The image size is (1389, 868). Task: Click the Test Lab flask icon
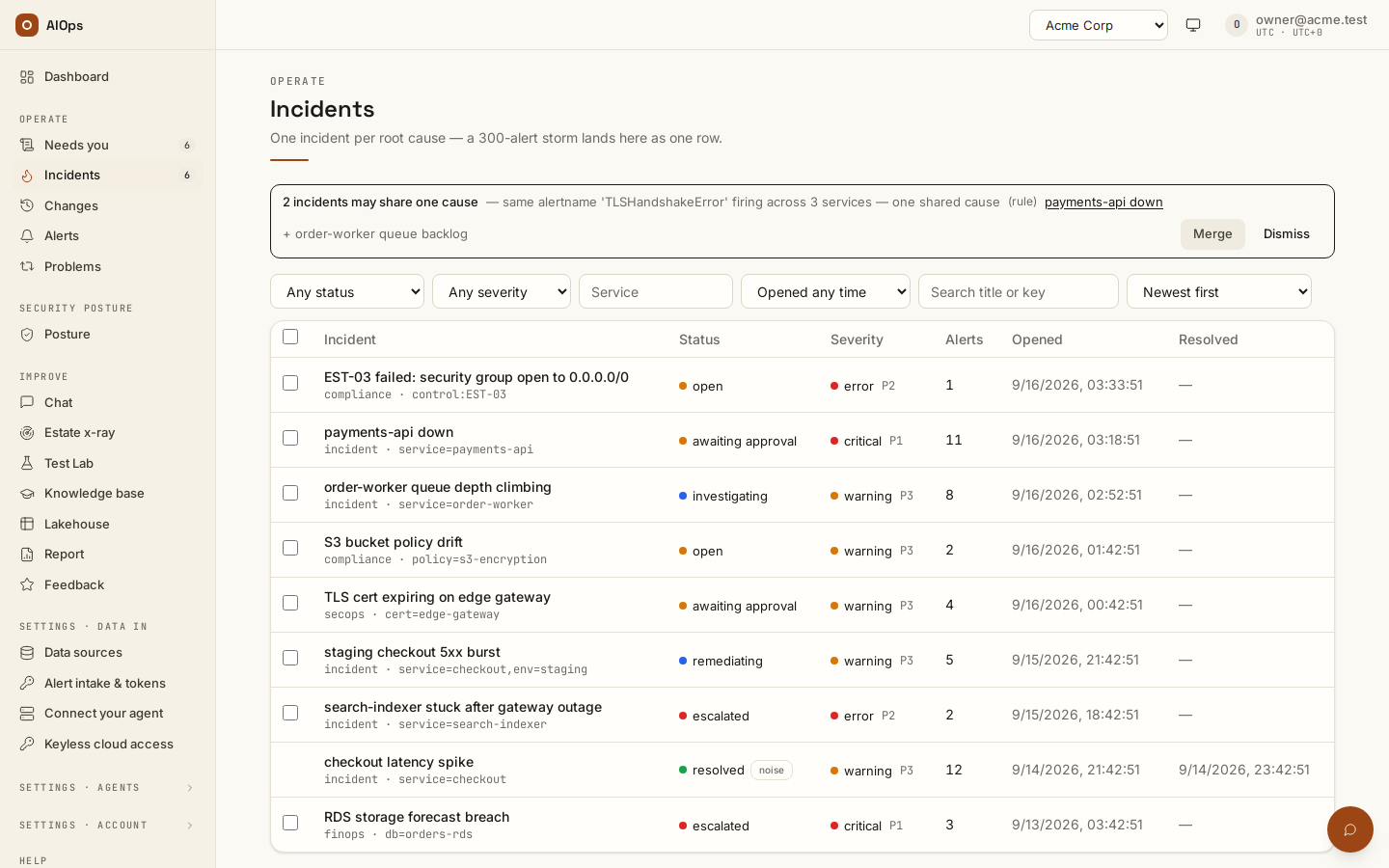coord(27,463)
